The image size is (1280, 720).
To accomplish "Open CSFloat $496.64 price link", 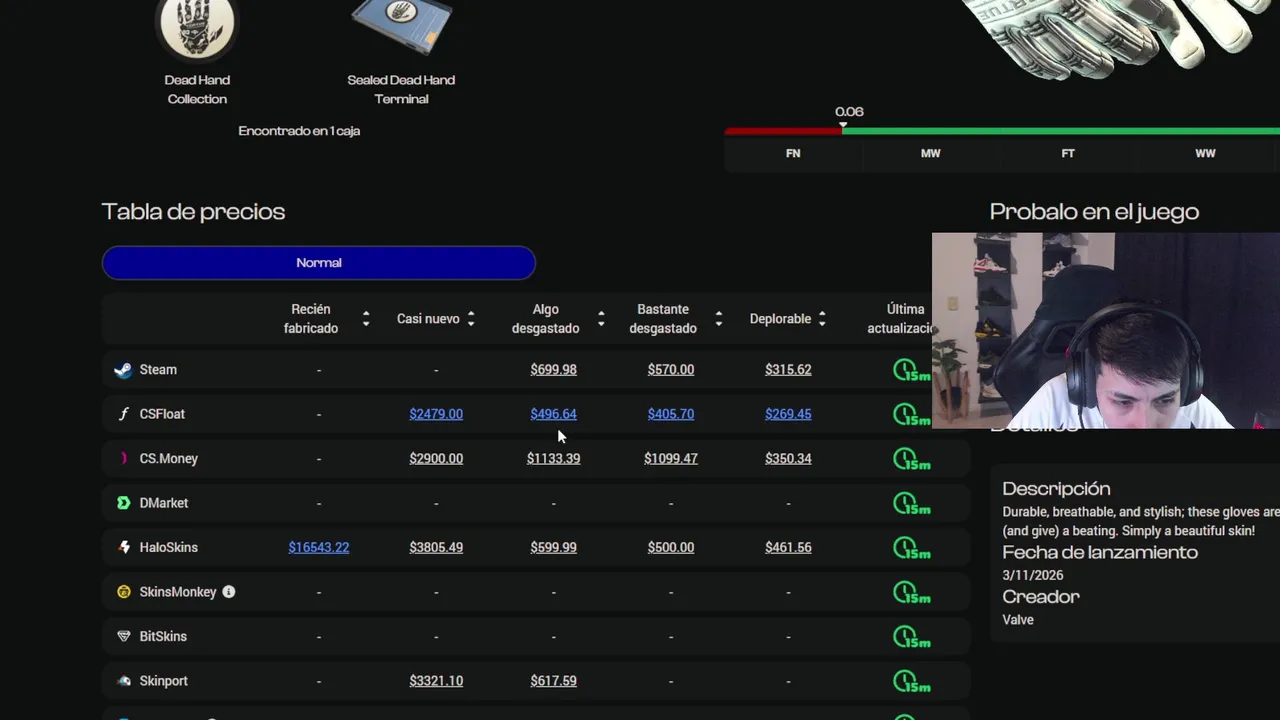I will (553, 414).
